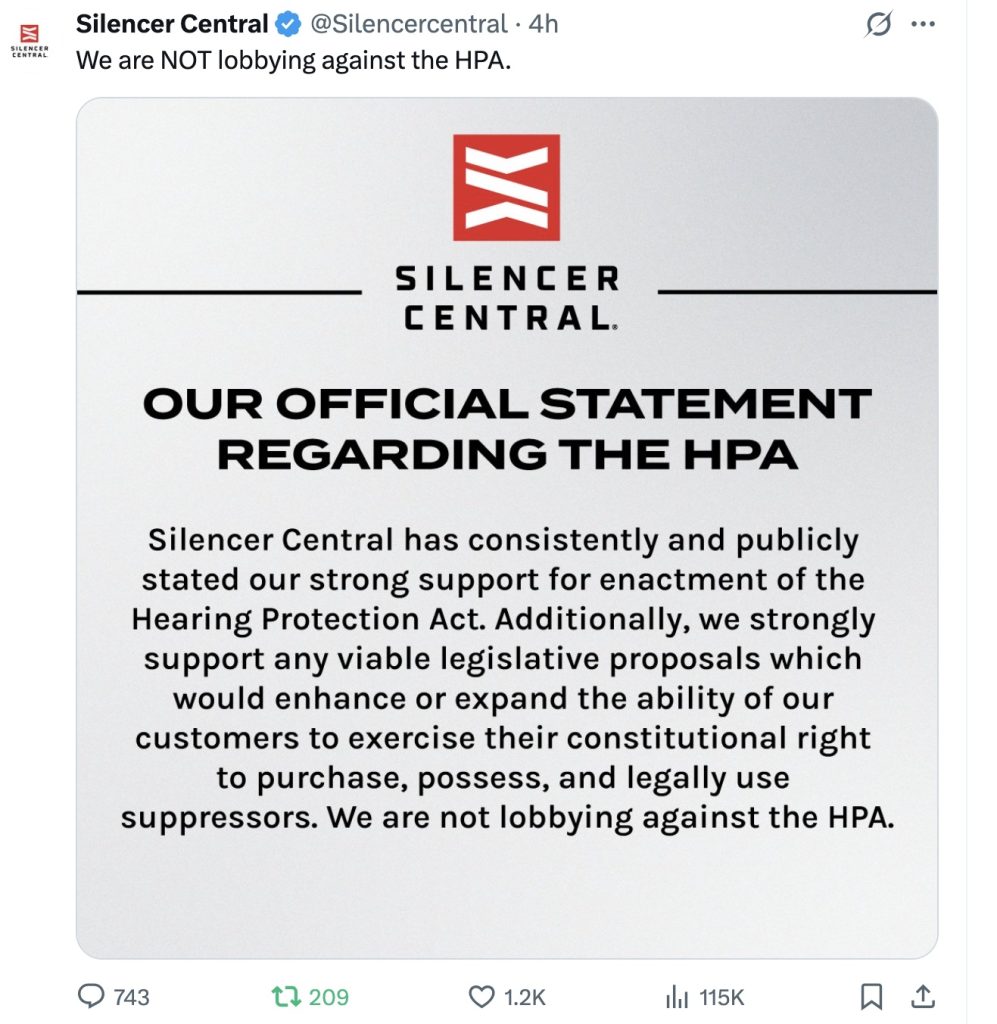The image size is (997, 1024).
Task: Click the Silencer Central display name
Action: (x=172, y=24)
